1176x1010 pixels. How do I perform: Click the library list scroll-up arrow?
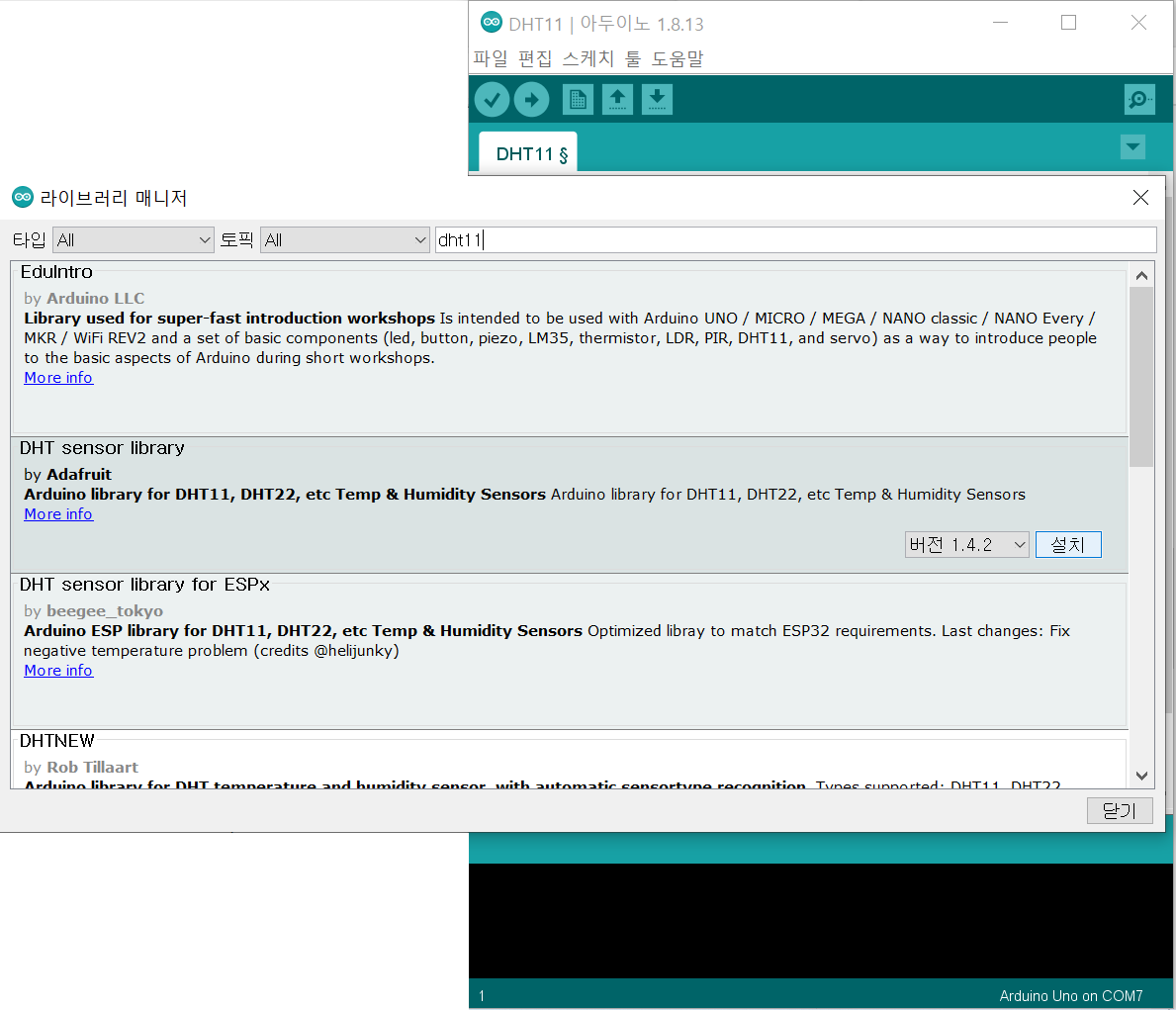click(1141, 275)
